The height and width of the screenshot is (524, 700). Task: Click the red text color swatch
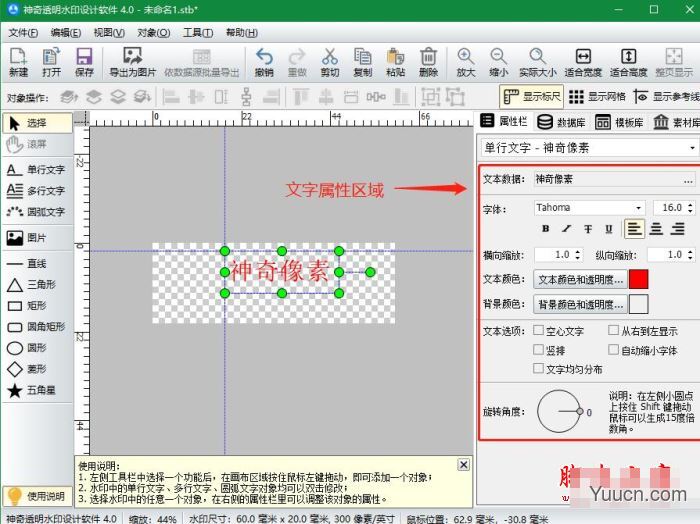(638, 279)
